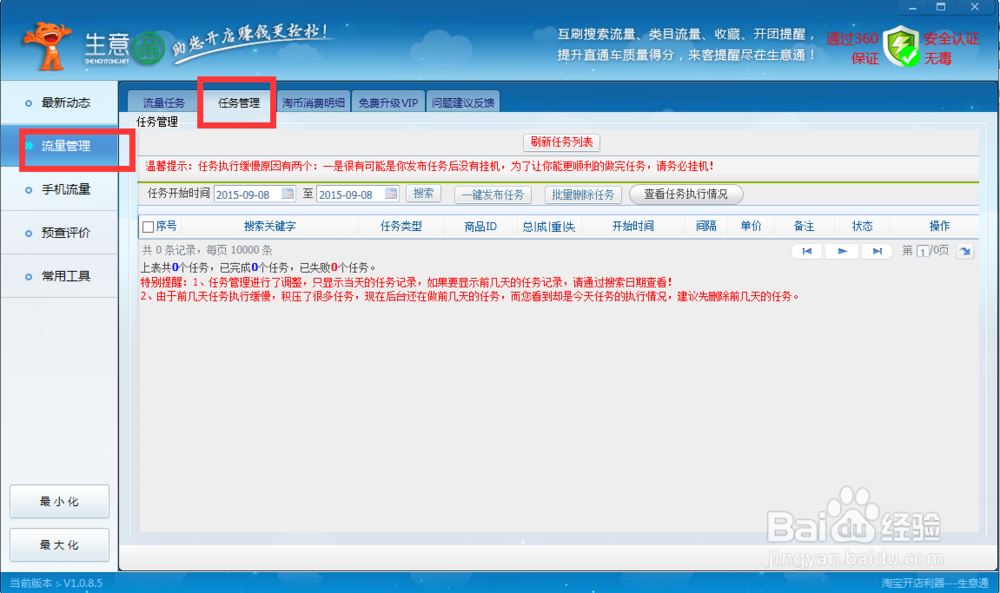This screenshot has height=593, width=1000.
Task: Go to the next page of tasks
Action: click(843, 251)
